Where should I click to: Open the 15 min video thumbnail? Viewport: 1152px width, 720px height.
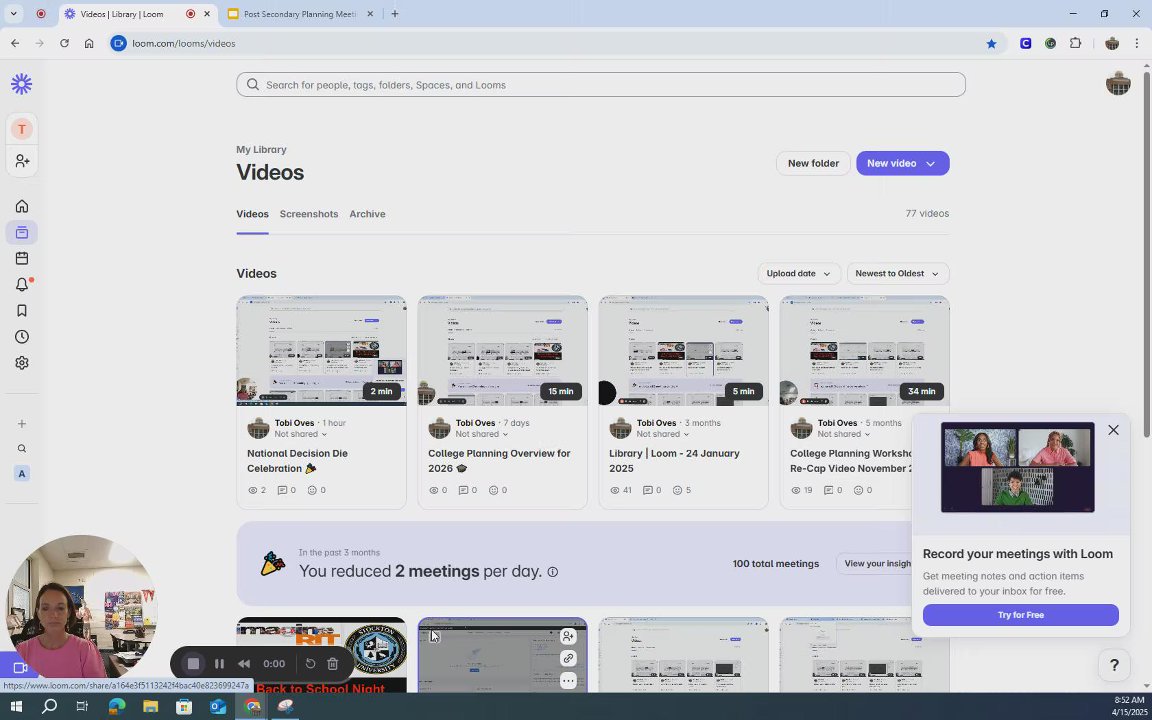coord(502,351)
